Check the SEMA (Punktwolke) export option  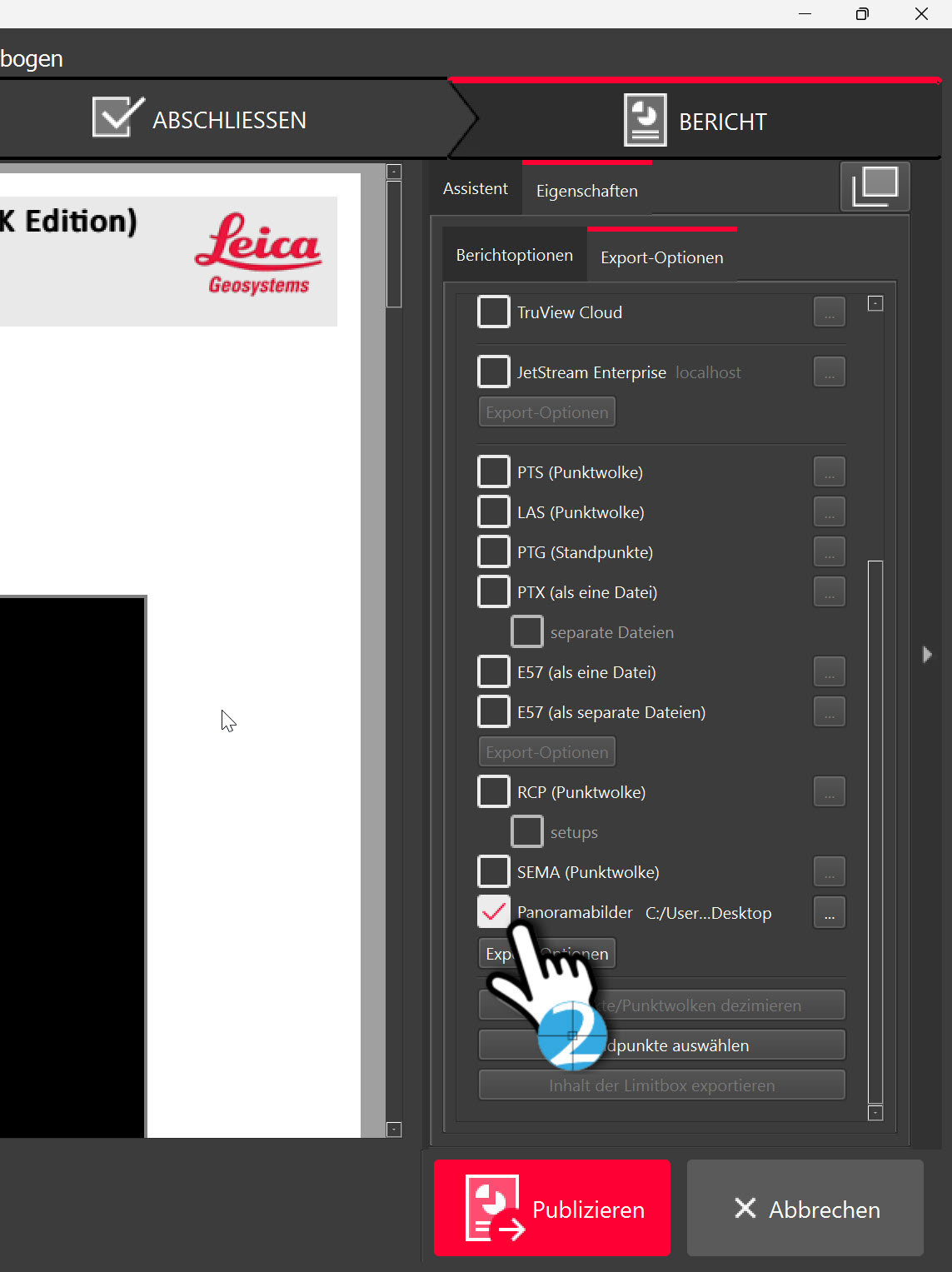(x=494, y=871)
